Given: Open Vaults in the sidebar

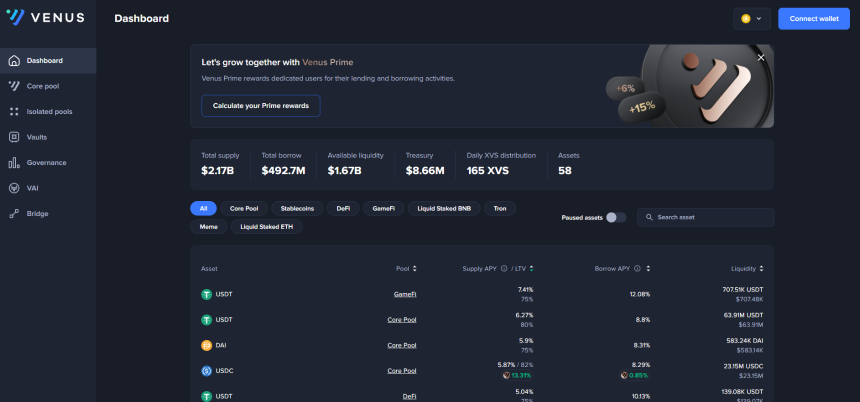Looking at the screenshot, I should [x=48, y=137].
